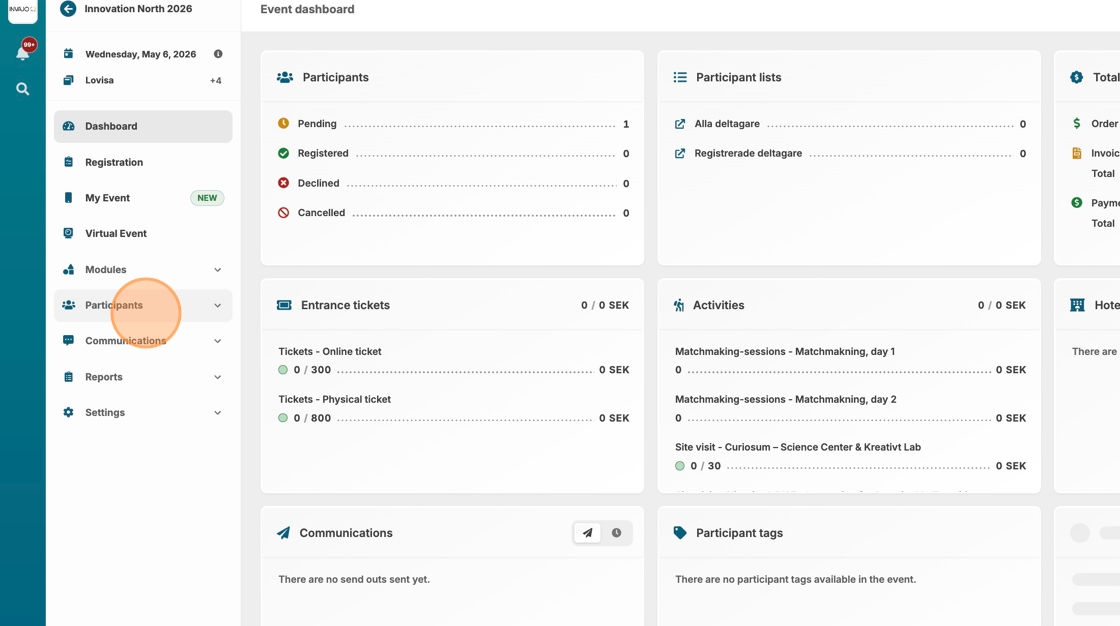Expand the Modules menu chevron
Image resolution: width=1120 pixels, height=626 pixels.
click(x=217, y=270)
